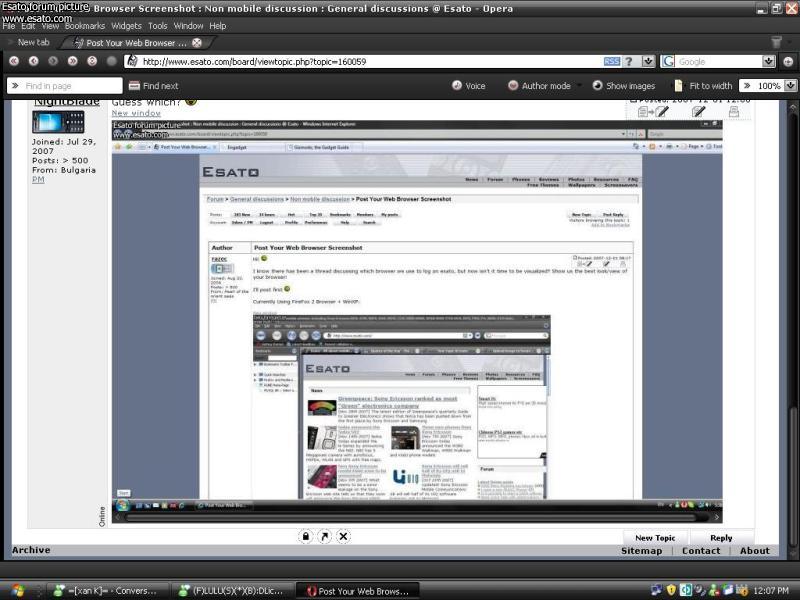
Task: Open the closed tabs trash can
Action: [776, 42]
